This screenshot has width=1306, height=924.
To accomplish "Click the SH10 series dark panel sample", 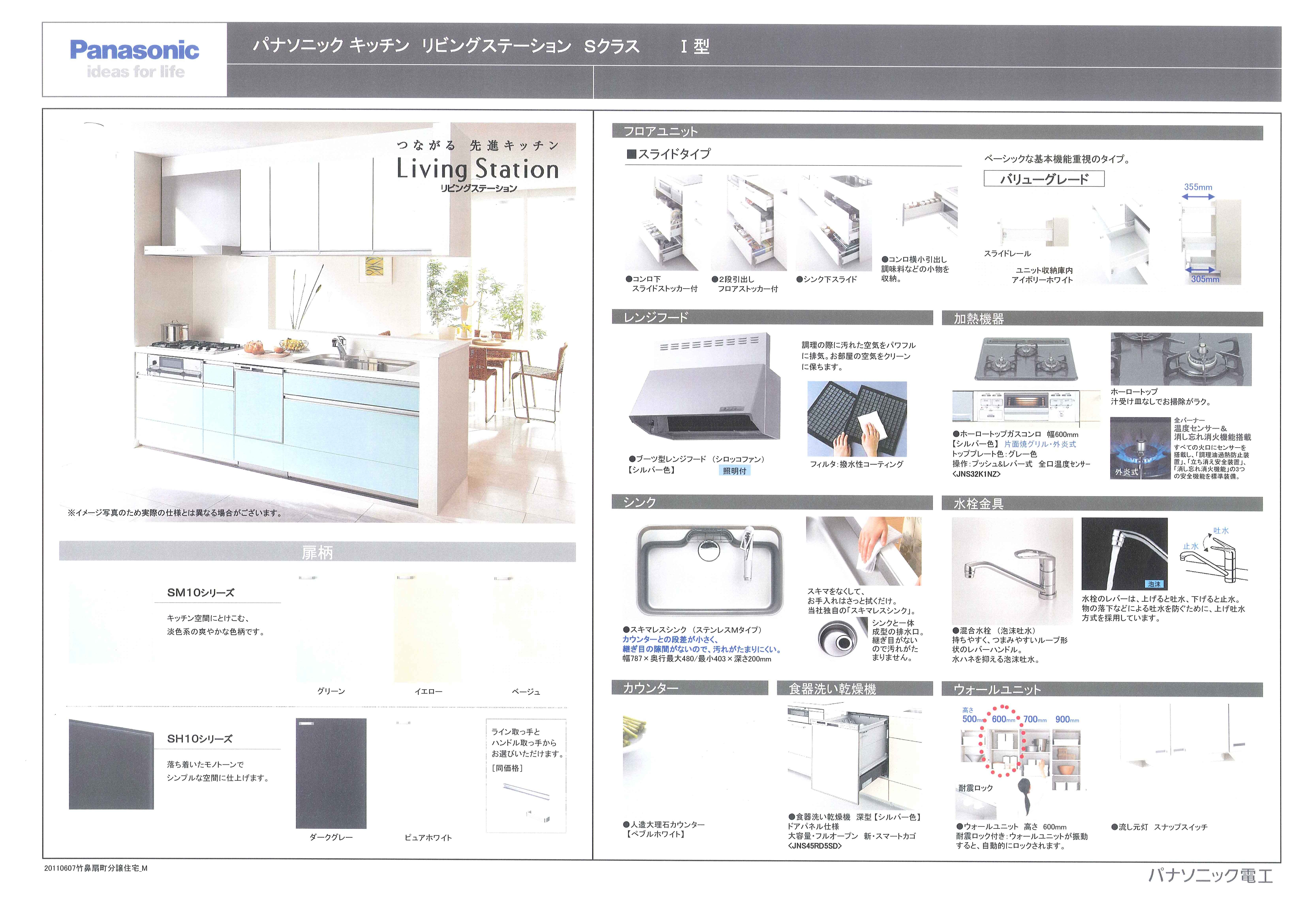I will 111,764.
